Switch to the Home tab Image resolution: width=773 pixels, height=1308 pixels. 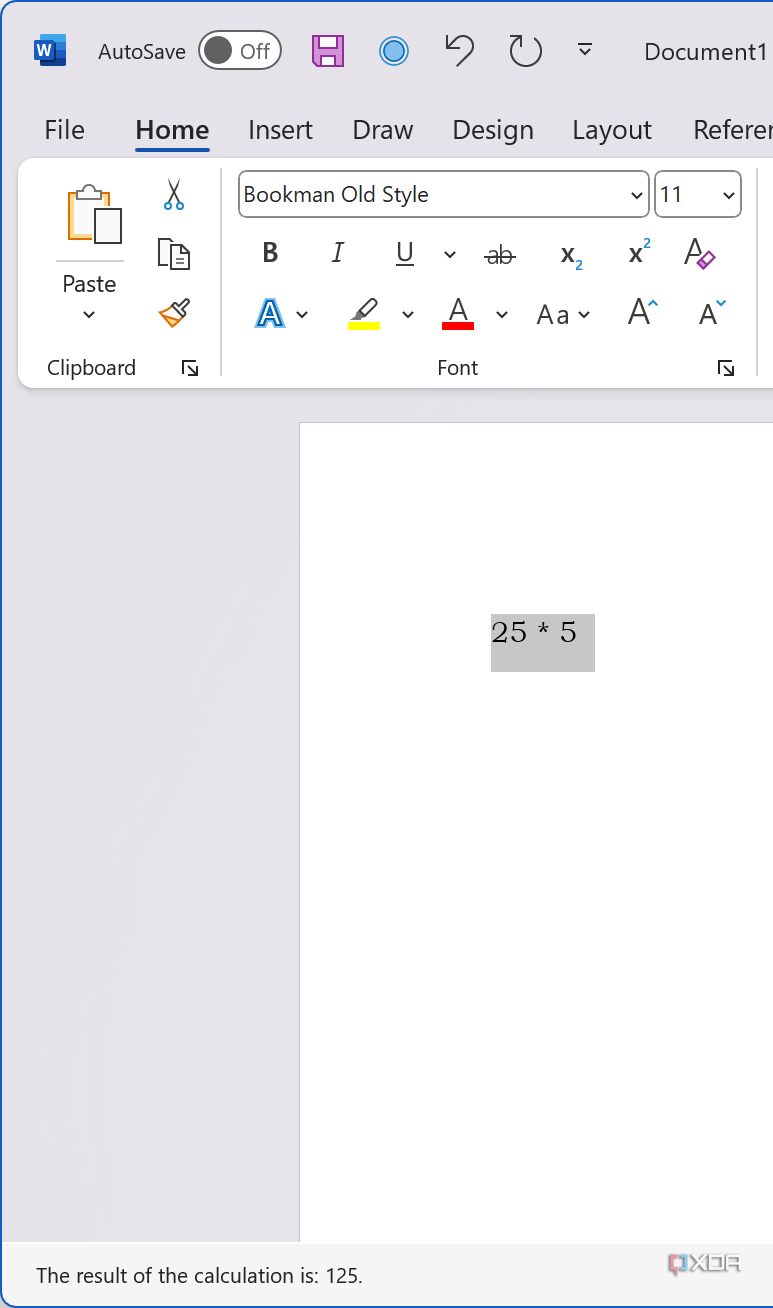pos(172,130)
